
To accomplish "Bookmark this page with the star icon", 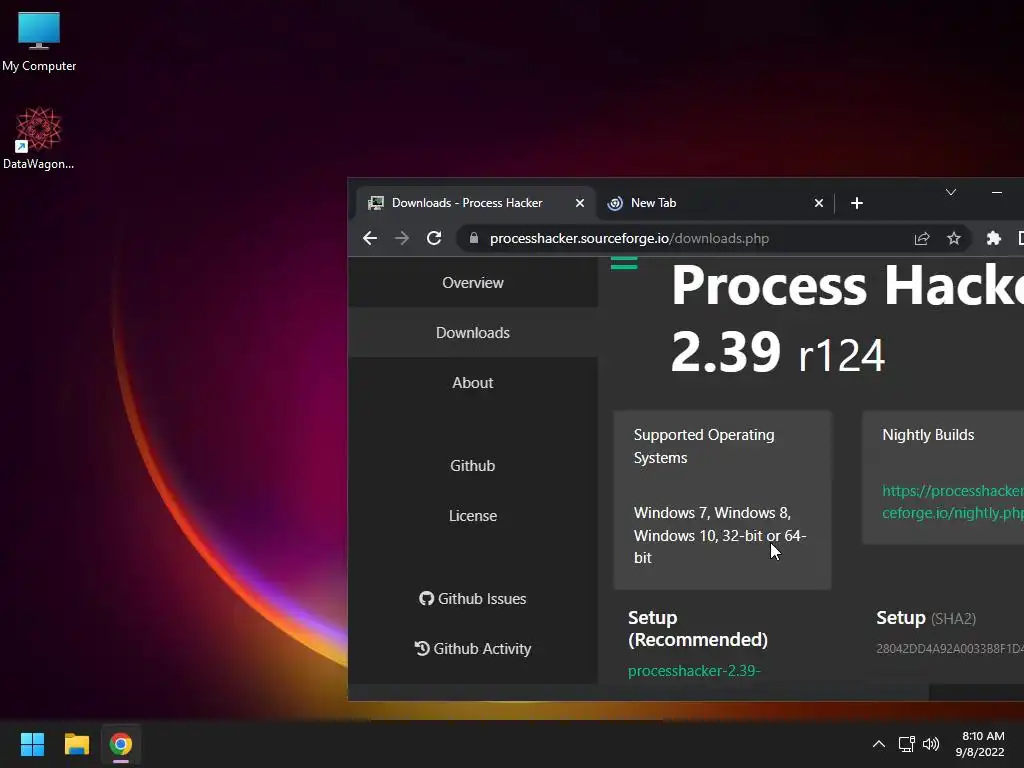I will (954, 238).
